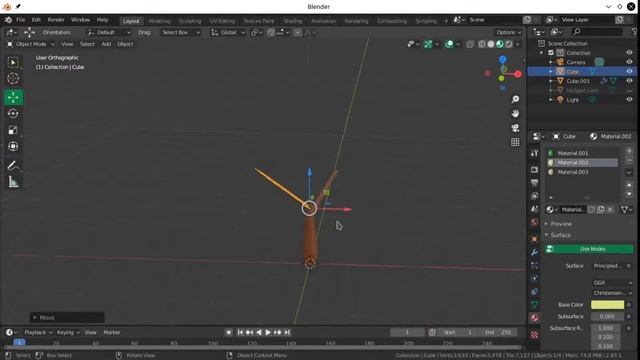This screenshot has height=360, width=640.
Task: Open GGX distribution dropdown
Action: (x=613, y=282)
